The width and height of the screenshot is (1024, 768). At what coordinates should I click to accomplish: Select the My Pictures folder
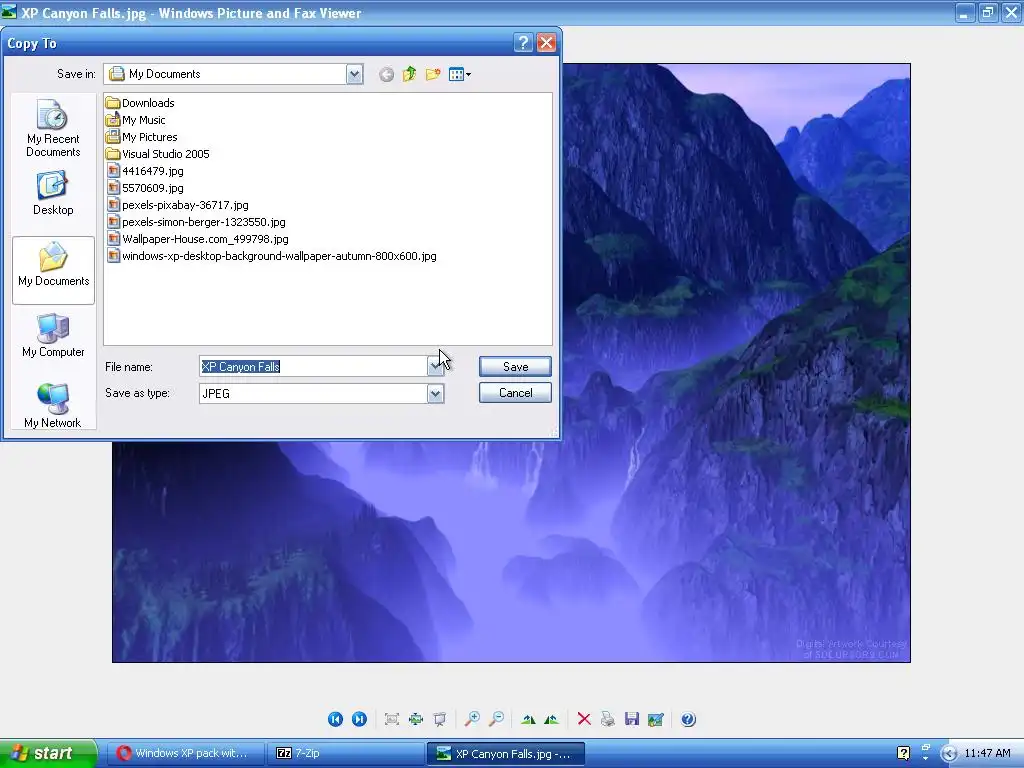[x=141, y=136]
